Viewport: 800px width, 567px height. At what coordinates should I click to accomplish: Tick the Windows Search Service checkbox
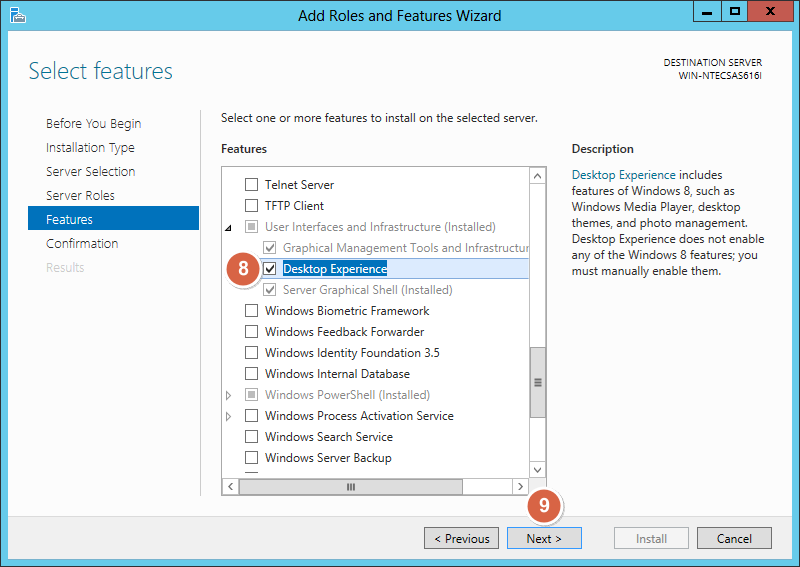[252, 436]
